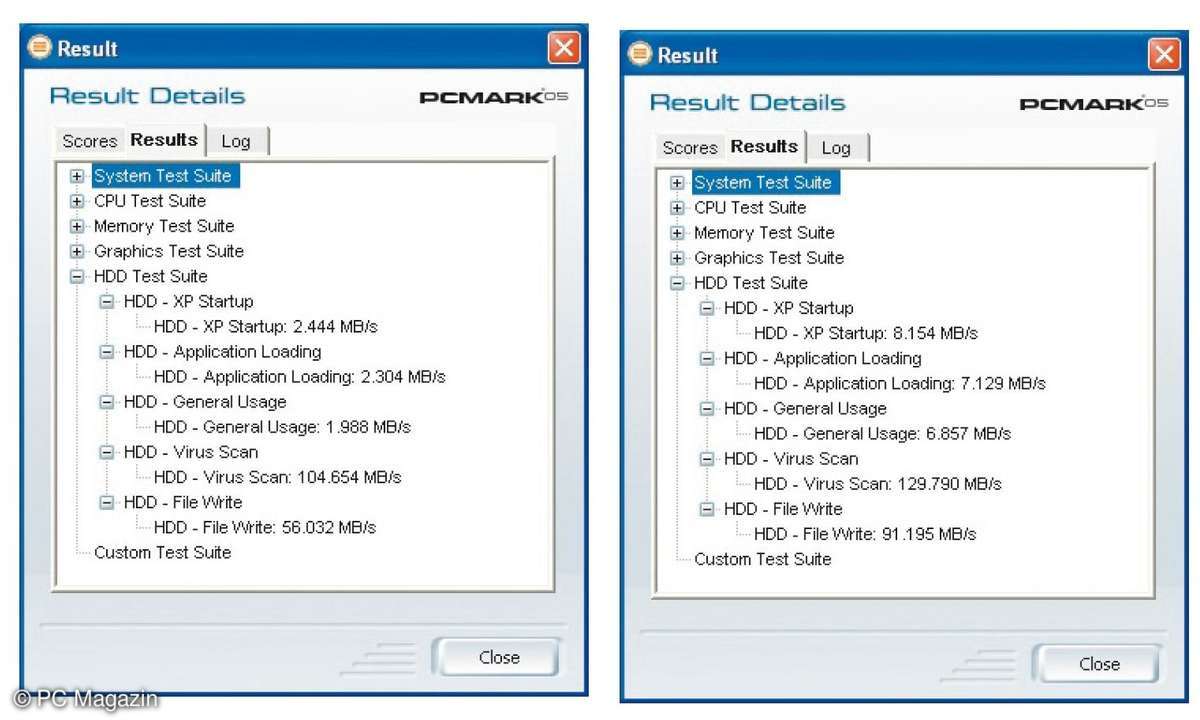Collapse HDD - General Usage node, right window
Image resolution: width=1200 pixels, height=720 pixels.
point(707,408)
